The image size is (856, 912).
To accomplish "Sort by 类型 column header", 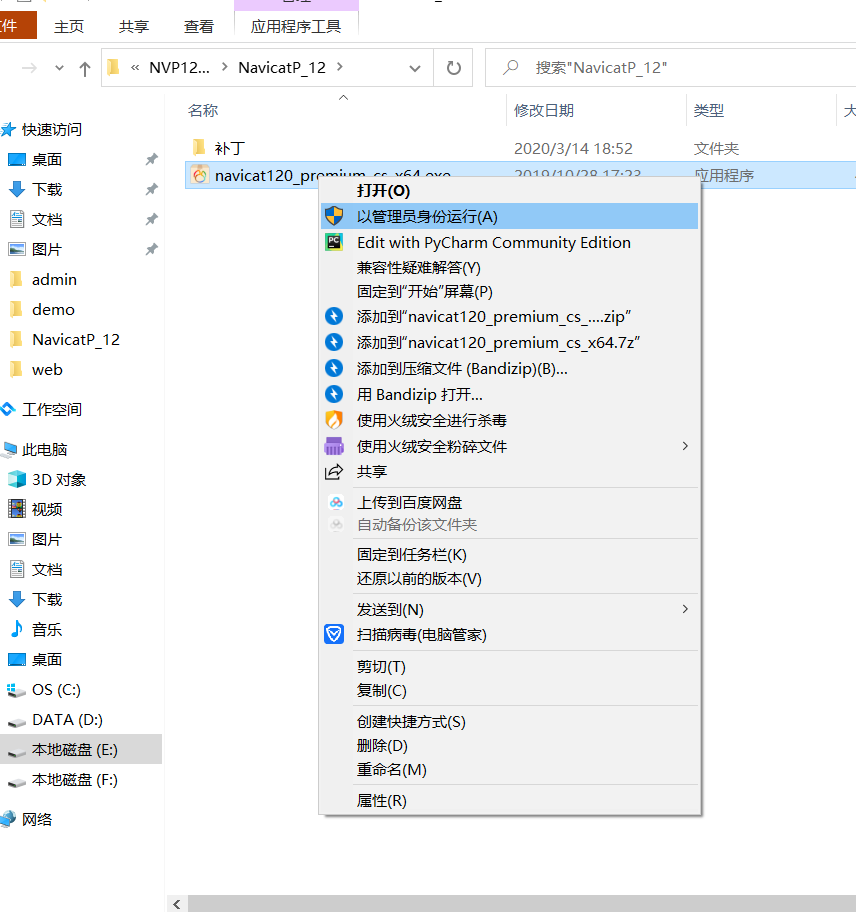I will click(x=708, y=111).
